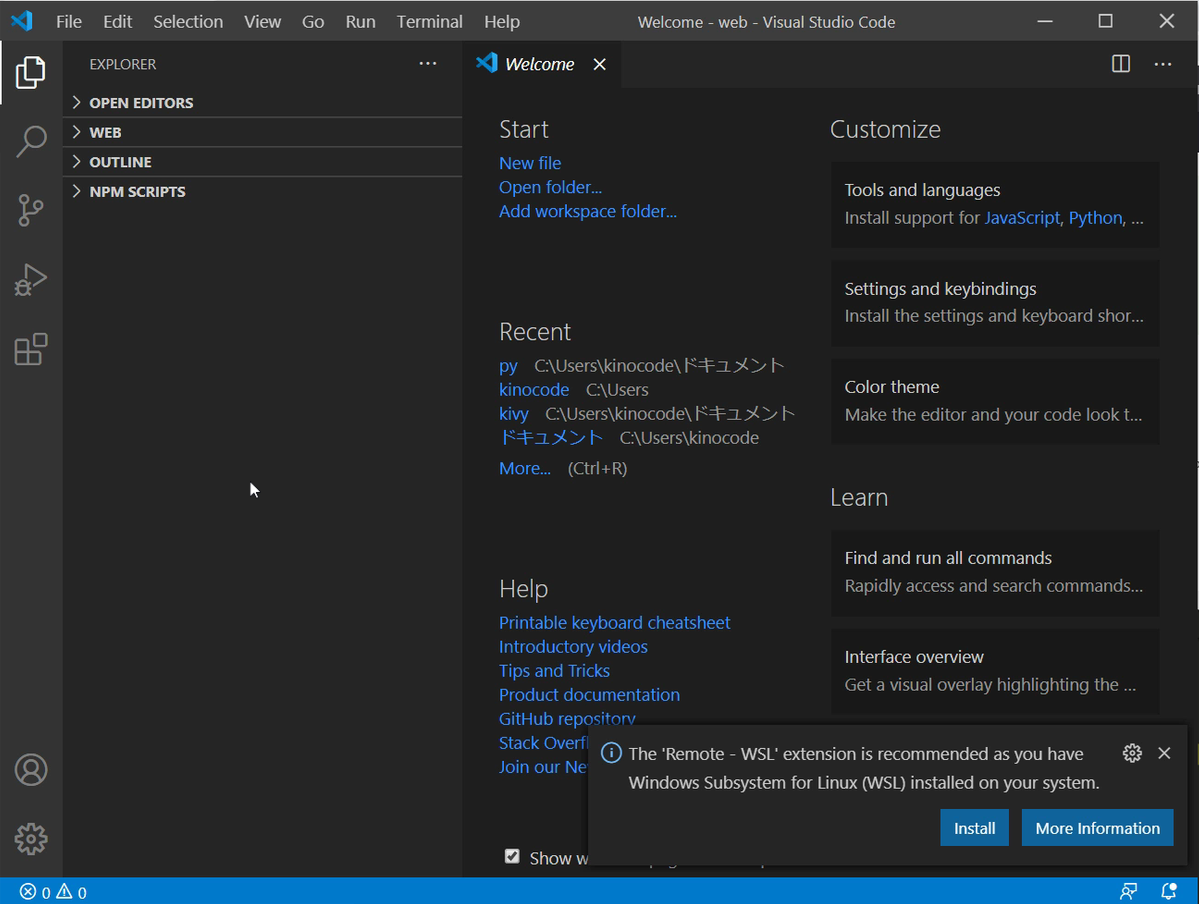The height and width of the screenshot is (904, 1199).
Task: Open the Accounts menu icon
Action: point(31,769)
